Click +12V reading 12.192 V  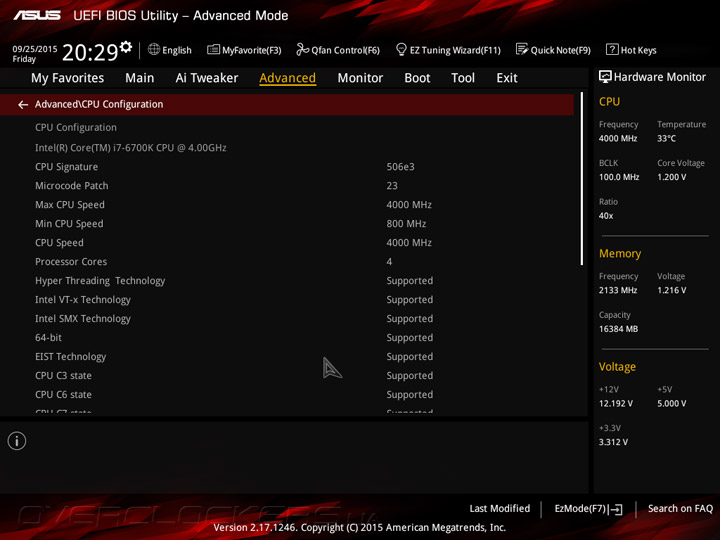616,404
